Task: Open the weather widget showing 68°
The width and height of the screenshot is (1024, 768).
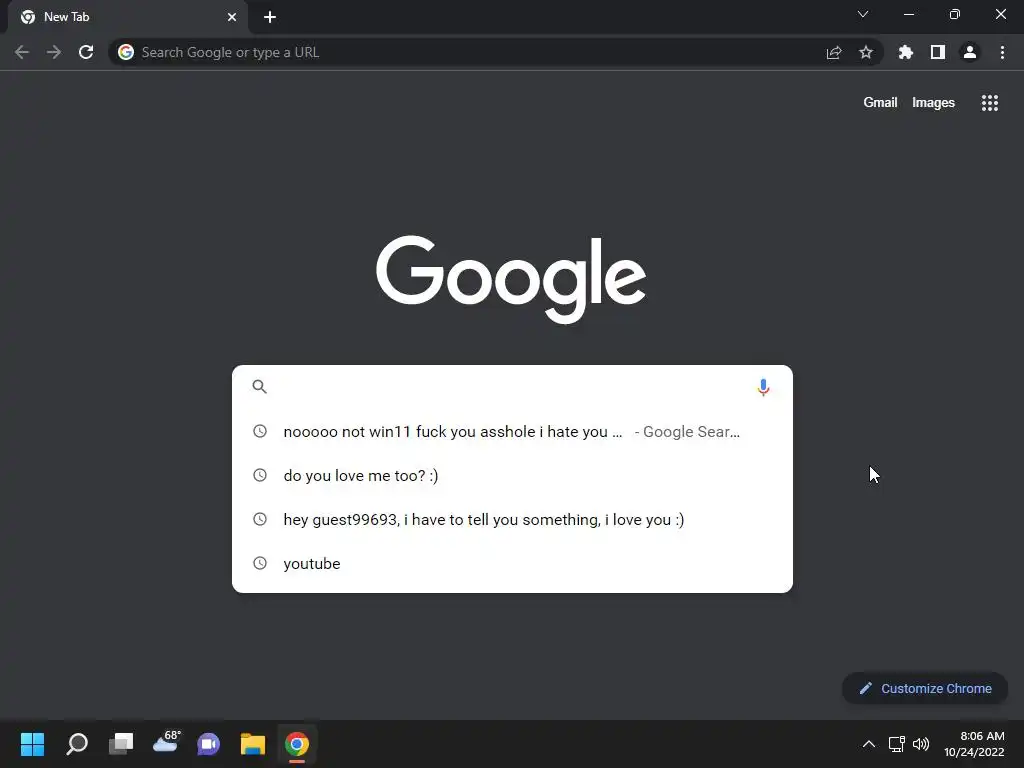Action: coord(166,743)
